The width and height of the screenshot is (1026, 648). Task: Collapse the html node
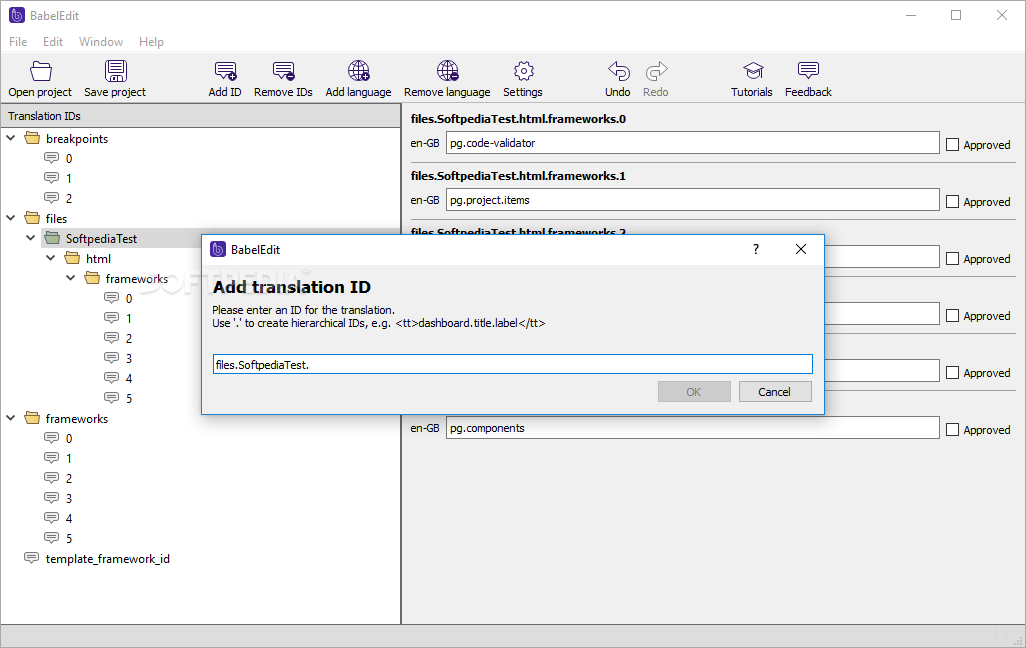coord(51,258)
